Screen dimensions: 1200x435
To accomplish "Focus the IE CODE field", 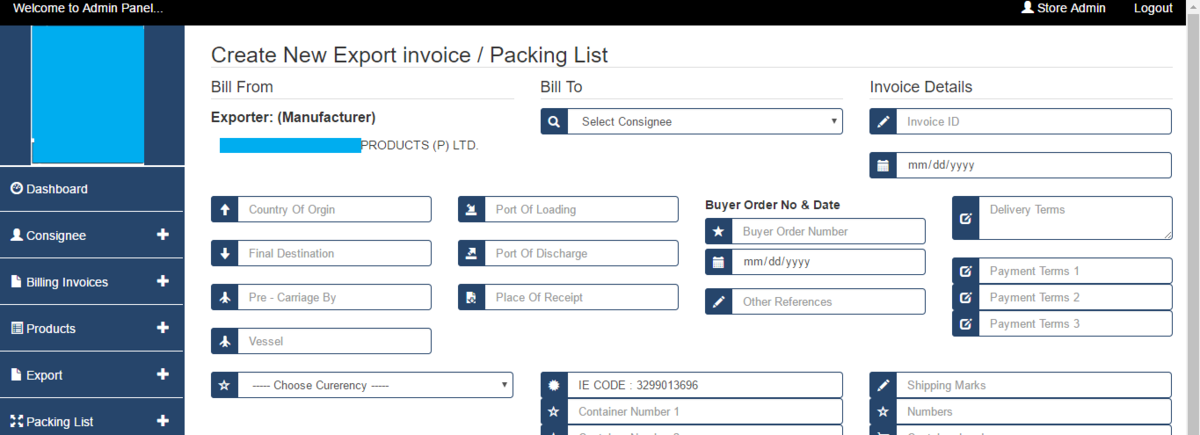I will click(x=705, y=385).
